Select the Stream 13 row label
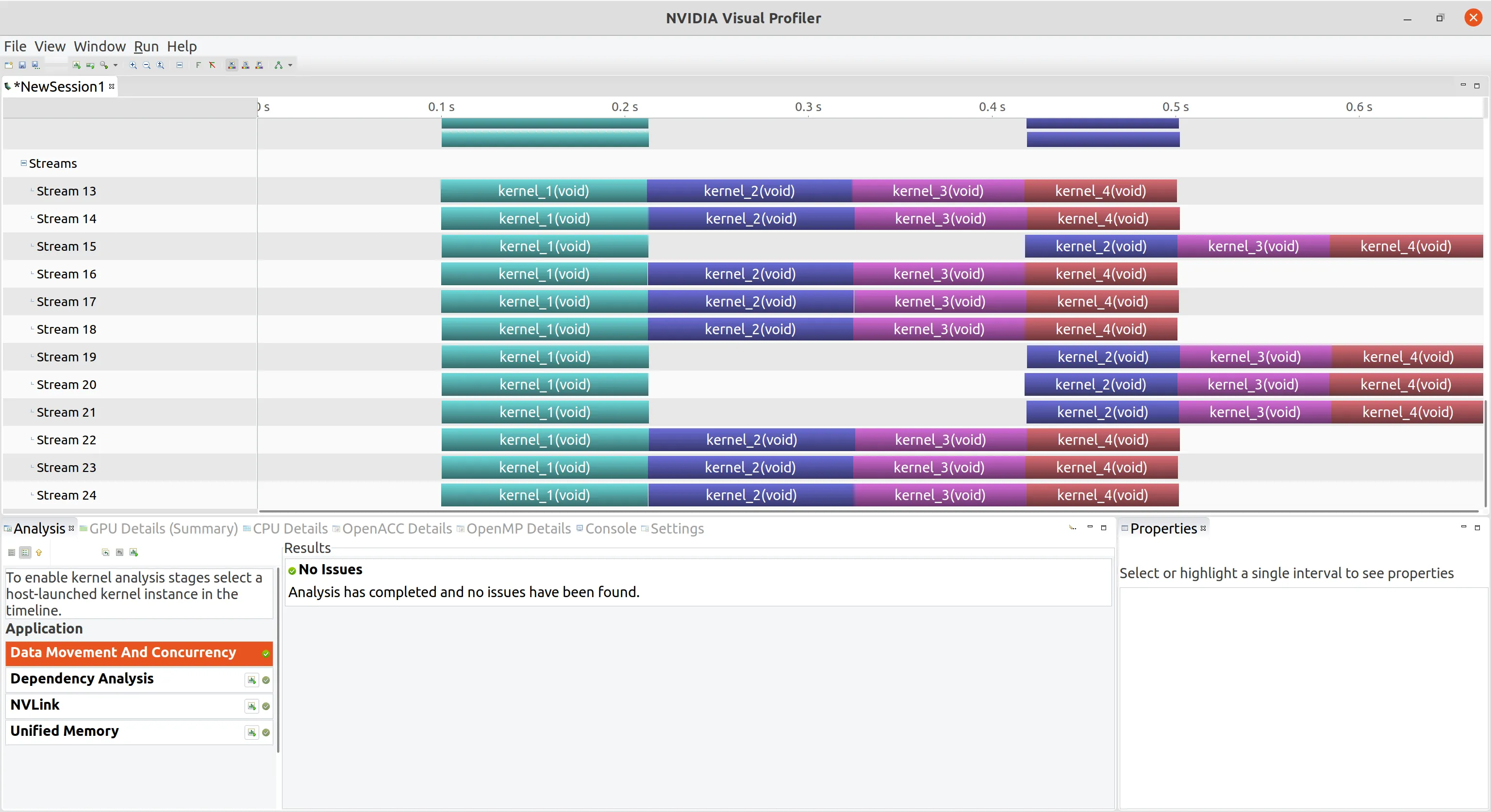 66,192
